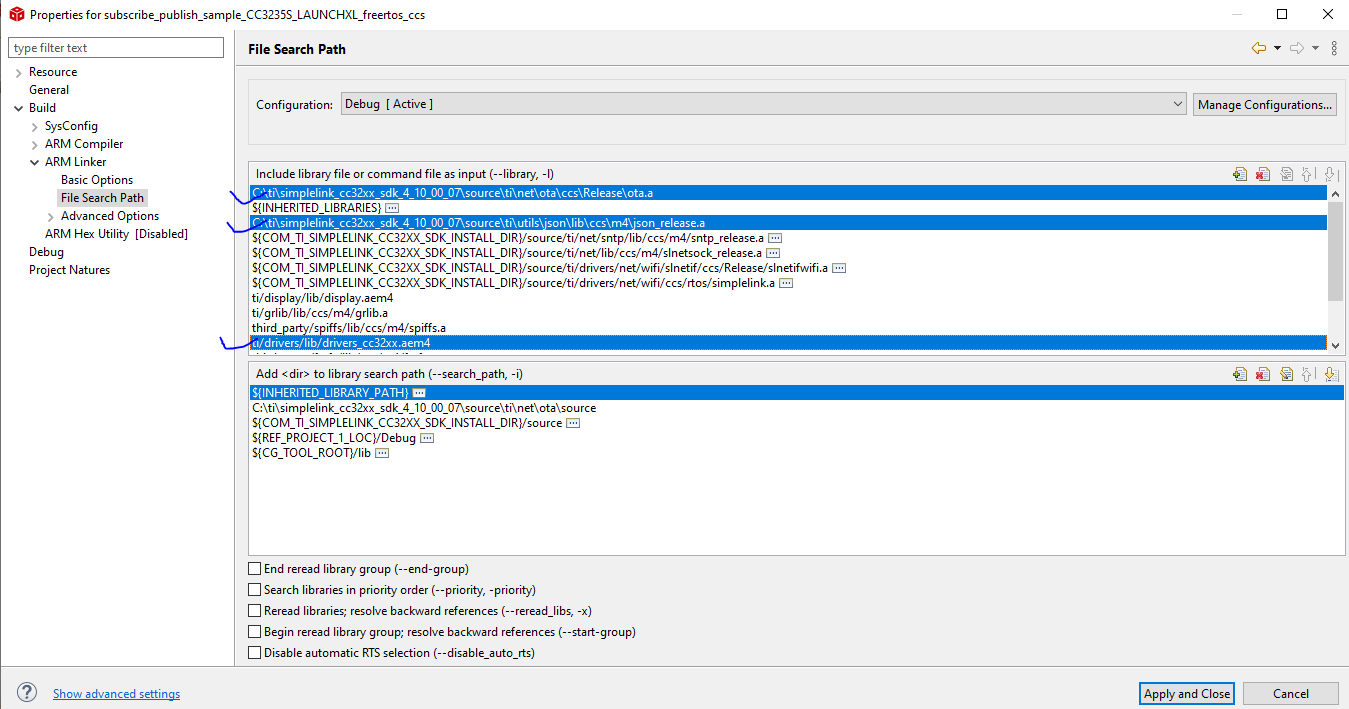Image resolution: width=1349 pixels, height=709 pixels.
Task: Click the type filter text field
Action: (x=116, y=48)
